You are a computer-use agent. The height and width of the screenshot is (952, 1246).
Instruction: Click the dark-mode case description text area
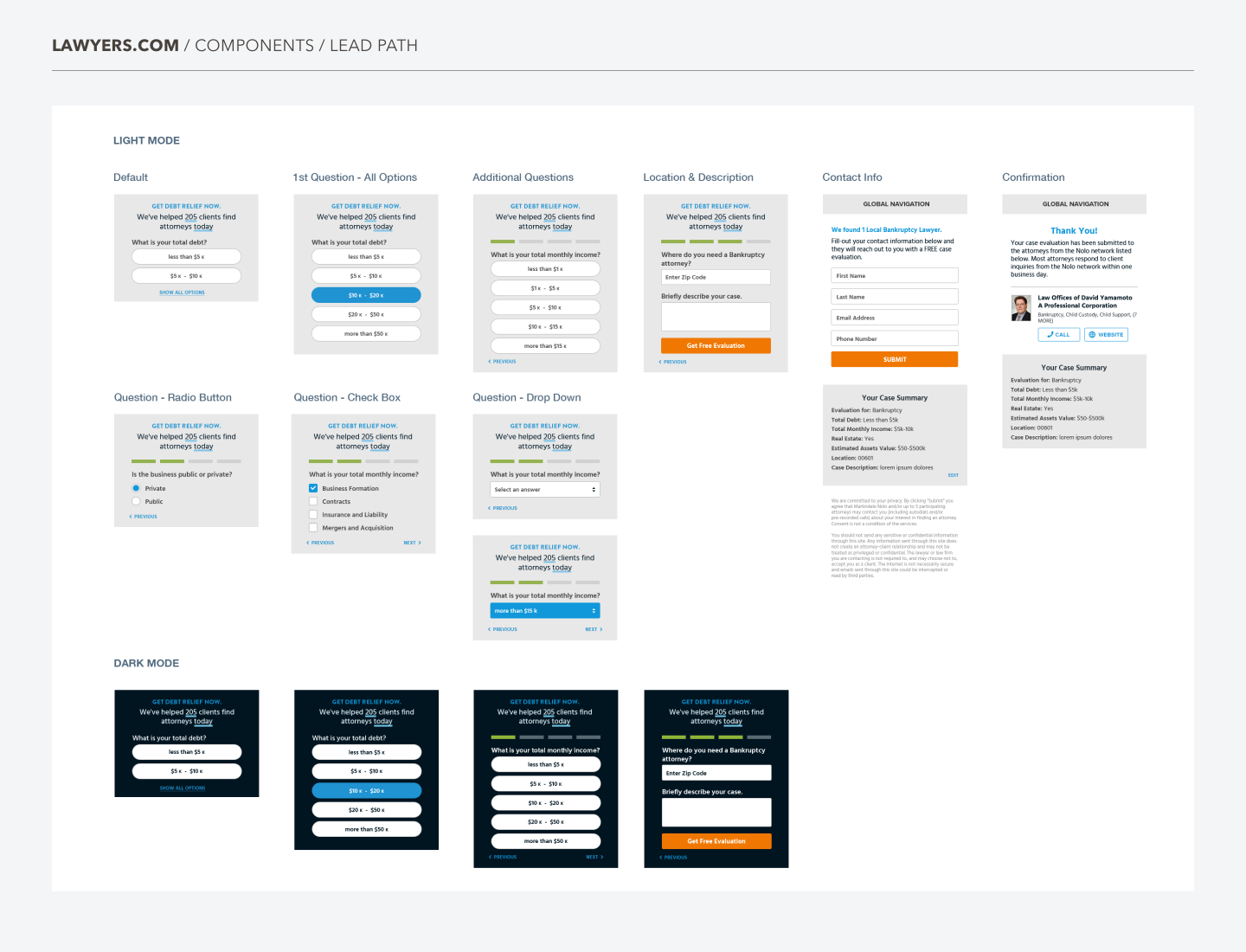tap(716, 813)
